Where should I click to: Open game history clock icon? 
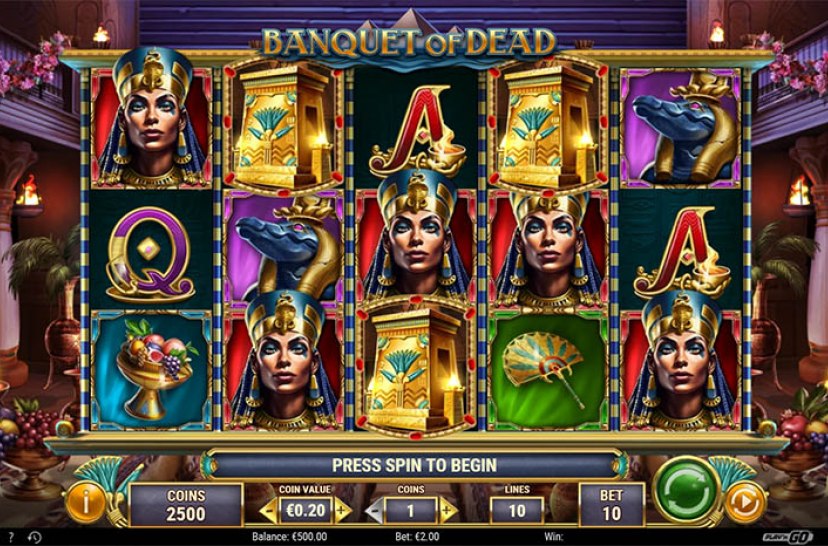pyautogui.click(x=34, y=537)
